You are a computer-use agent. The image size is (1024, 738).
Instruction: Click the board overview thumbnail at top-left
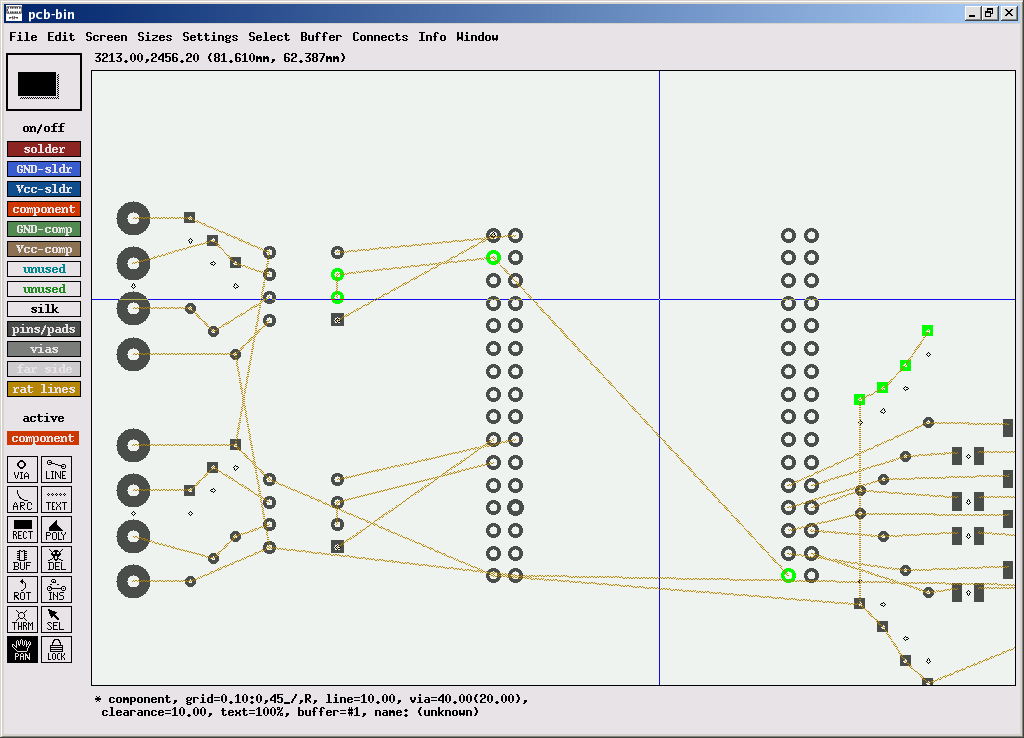coord(43,83)
